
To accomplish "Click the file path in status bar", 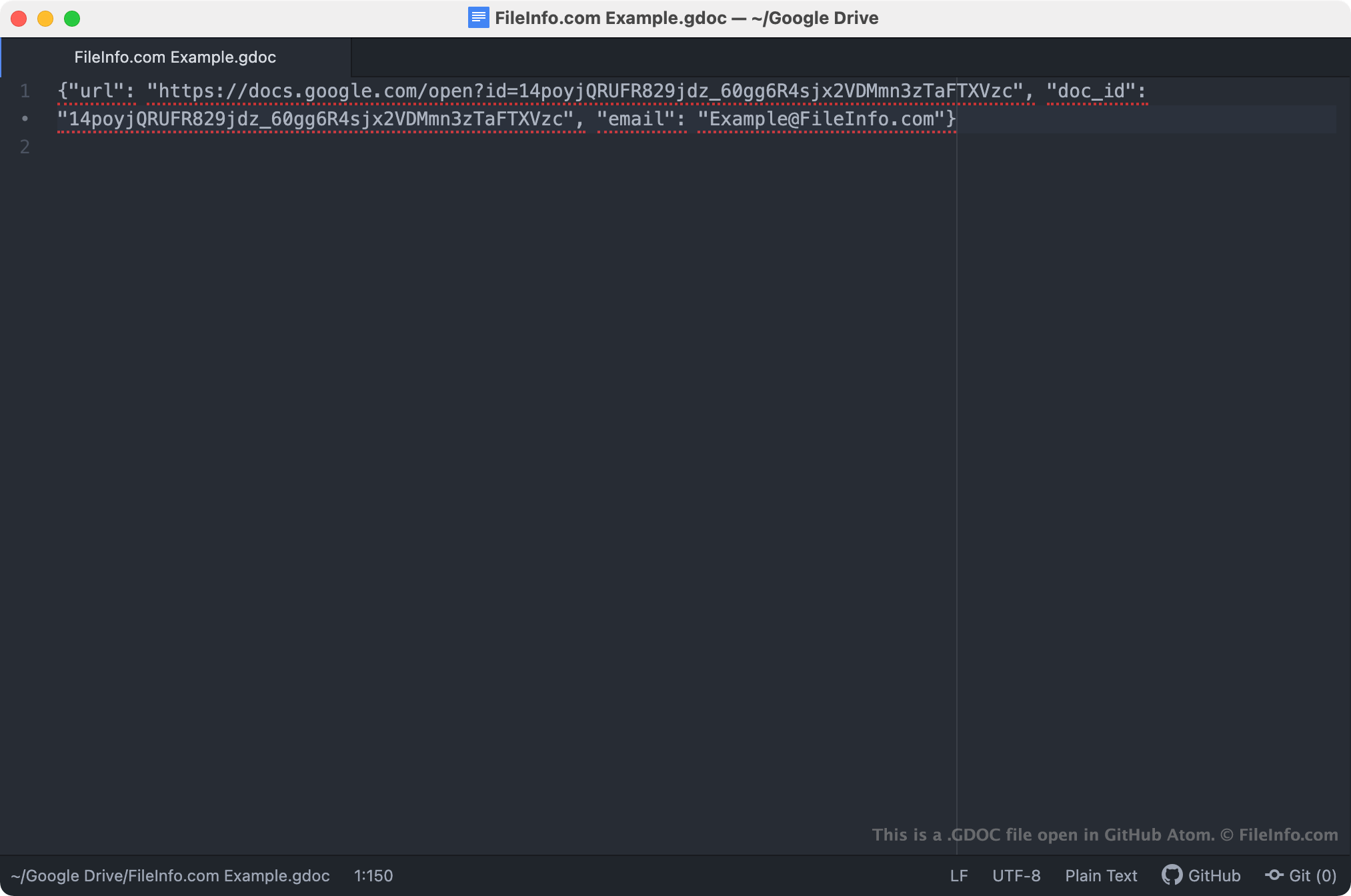I will click(171, 875).
